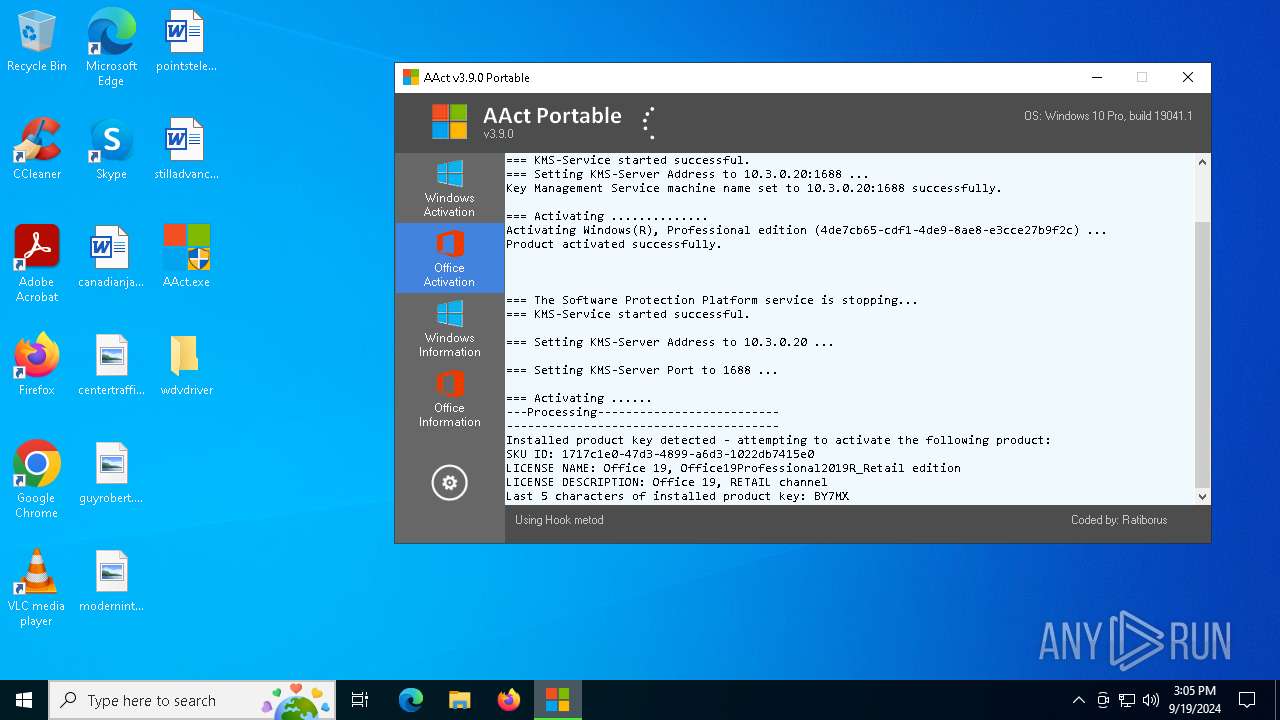Click 'Activating Windows(R), Professional edition' line
The height and width of the screenshot is (720, 1280).
(806, 230)
